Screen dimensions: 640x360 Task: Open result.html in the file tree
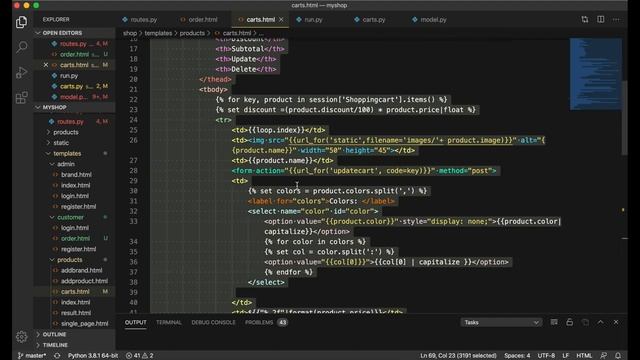pyautogui.click(x=76, y=313)
